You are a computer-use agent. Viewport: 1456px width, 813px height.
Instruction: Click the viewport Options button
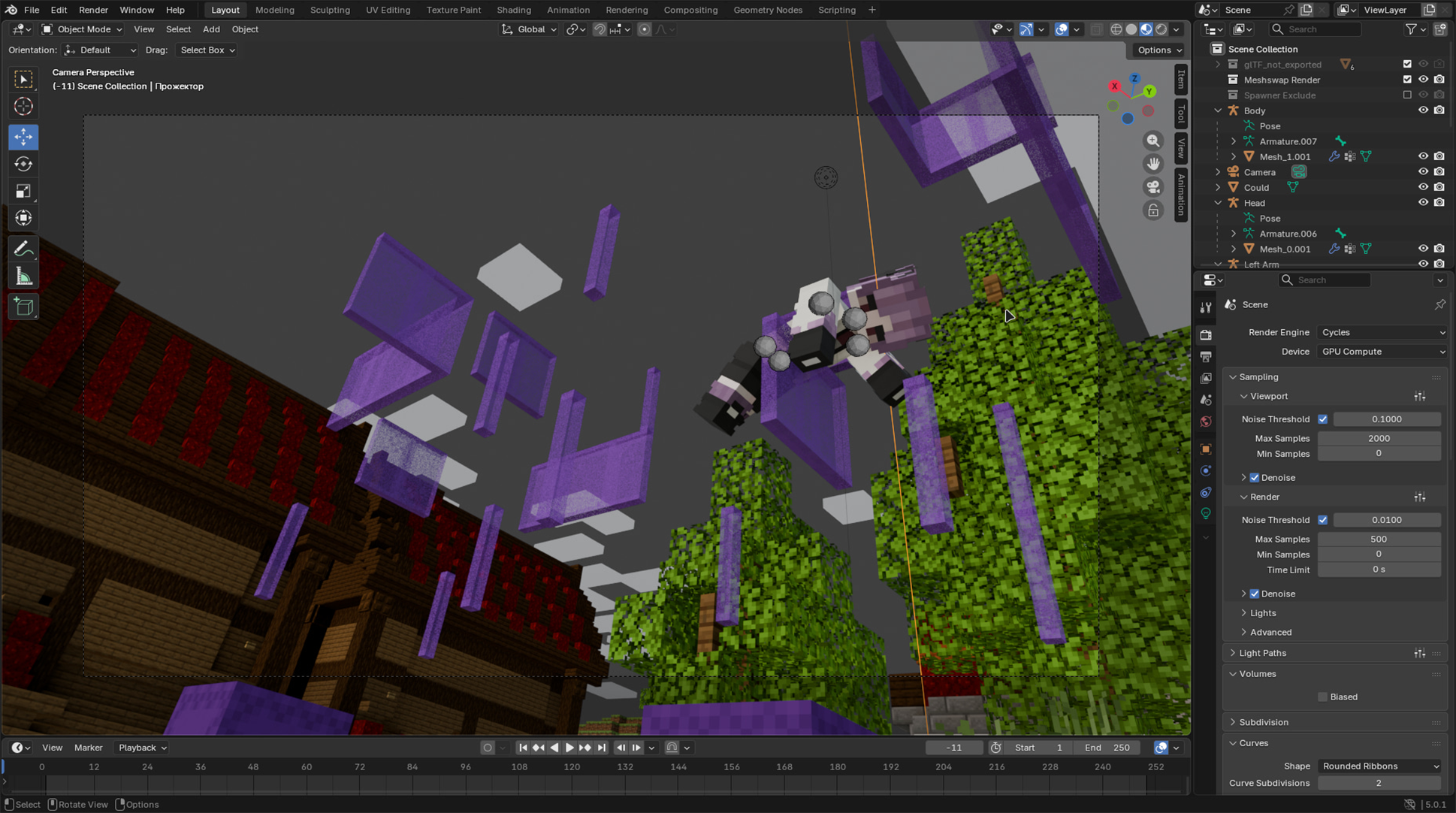(1158, 50)
